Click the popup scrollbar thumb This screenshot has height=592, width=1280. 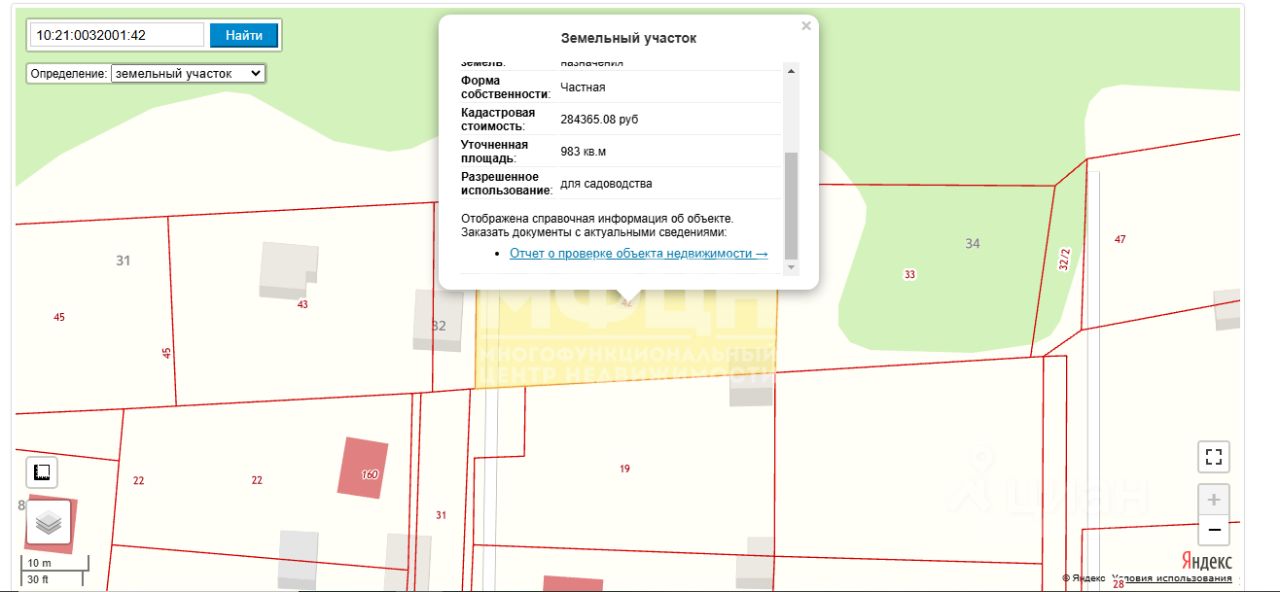click(x=792, y=205)
